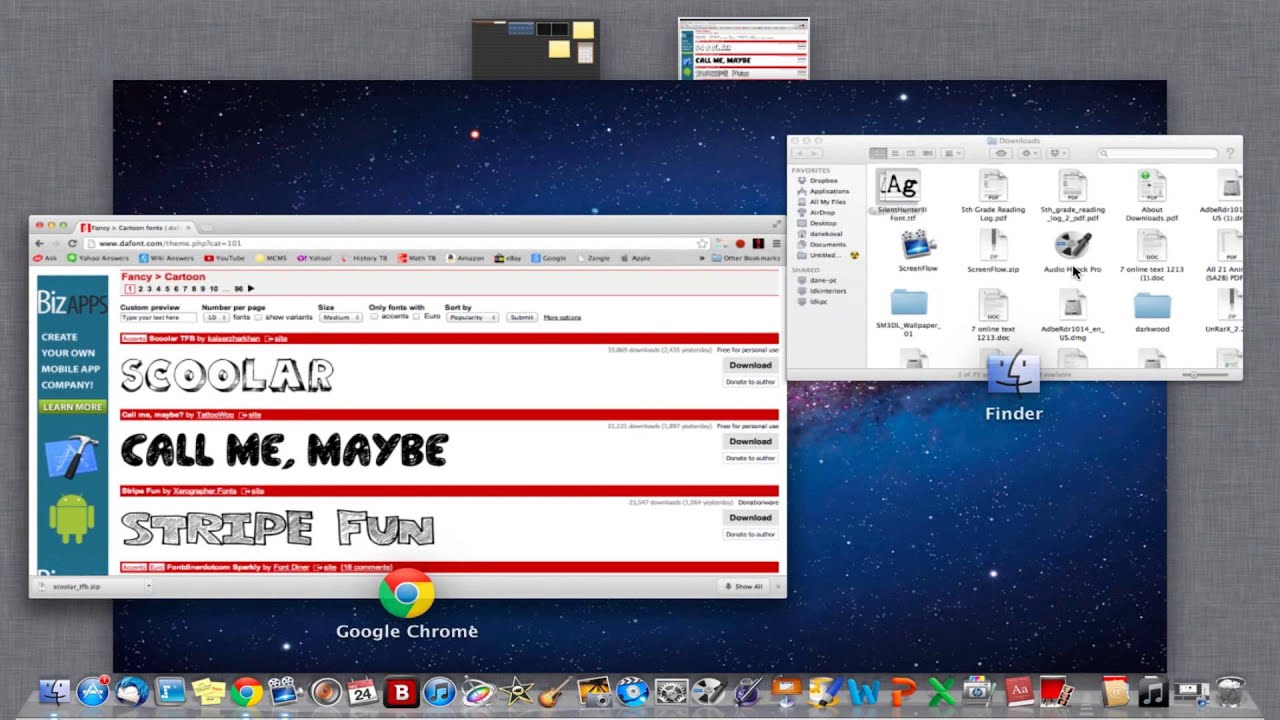Image resolution: width=1280 pixels, height=720 pixels.
Task: Select 5th_grade_reading_log_2_pdf.pdf file
Action: pyautogui.click(x=1072, y=195)
